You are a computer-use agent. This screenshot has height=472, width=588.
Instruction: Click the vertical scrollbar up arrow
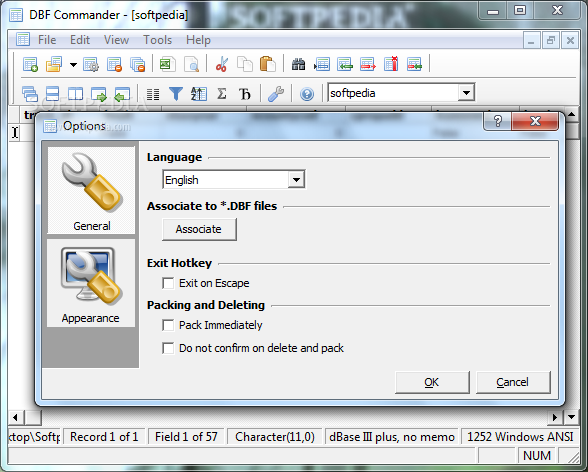(572, 114)
